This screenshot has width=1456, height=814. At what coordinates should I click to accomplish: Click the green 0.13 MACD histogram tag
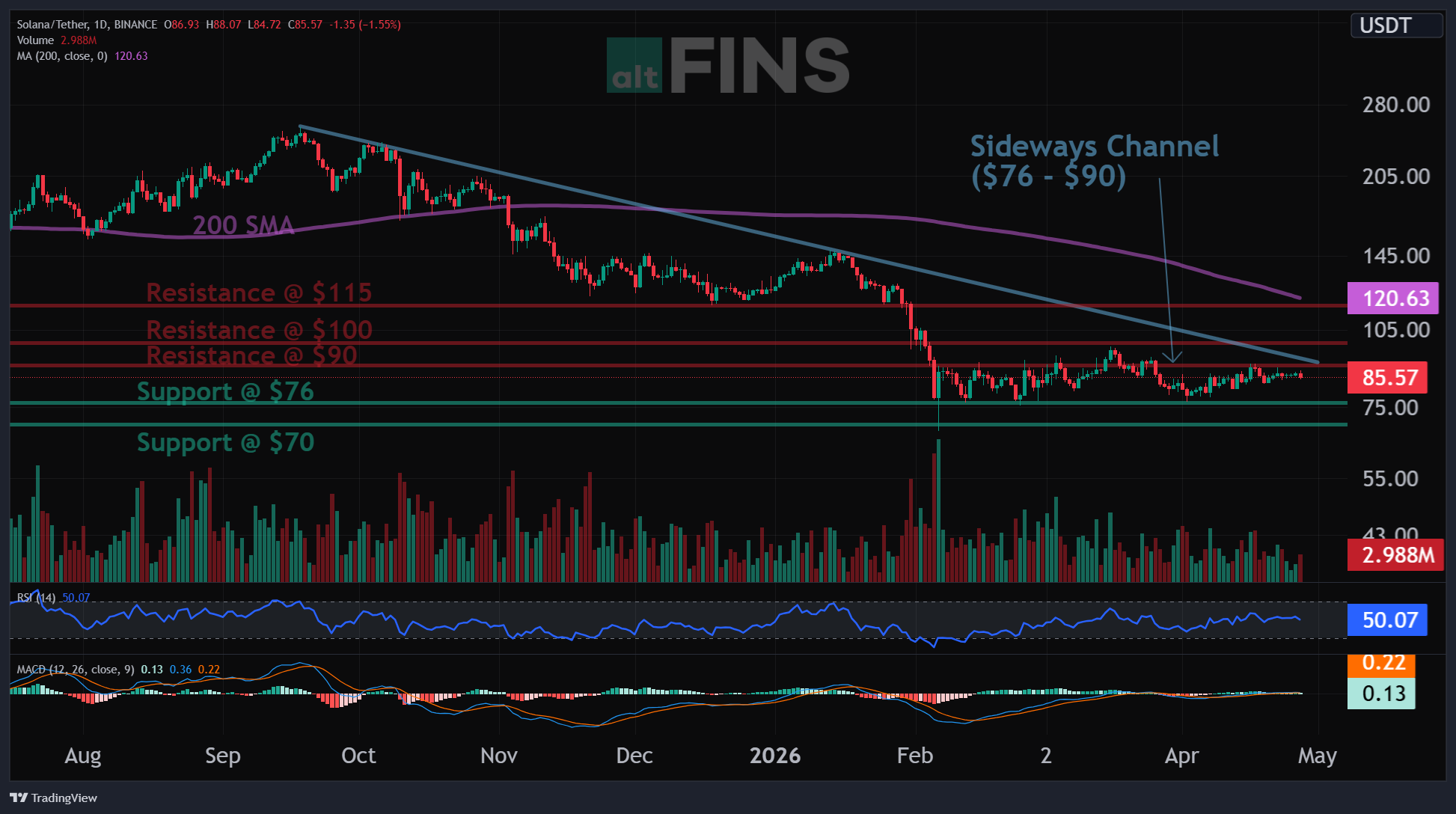click(x=1381, y=694)
